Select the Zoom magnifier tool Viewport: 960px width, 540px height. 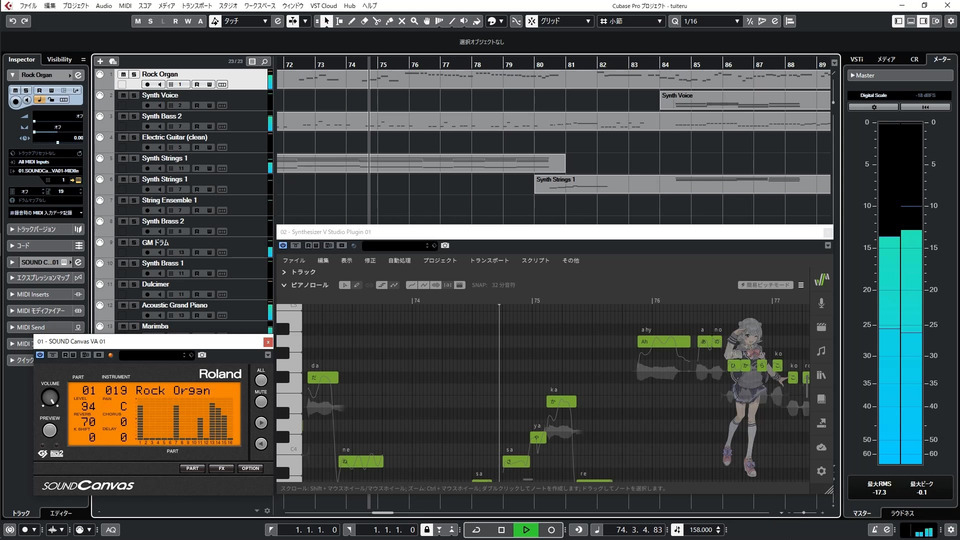click(x=414, y=21)
